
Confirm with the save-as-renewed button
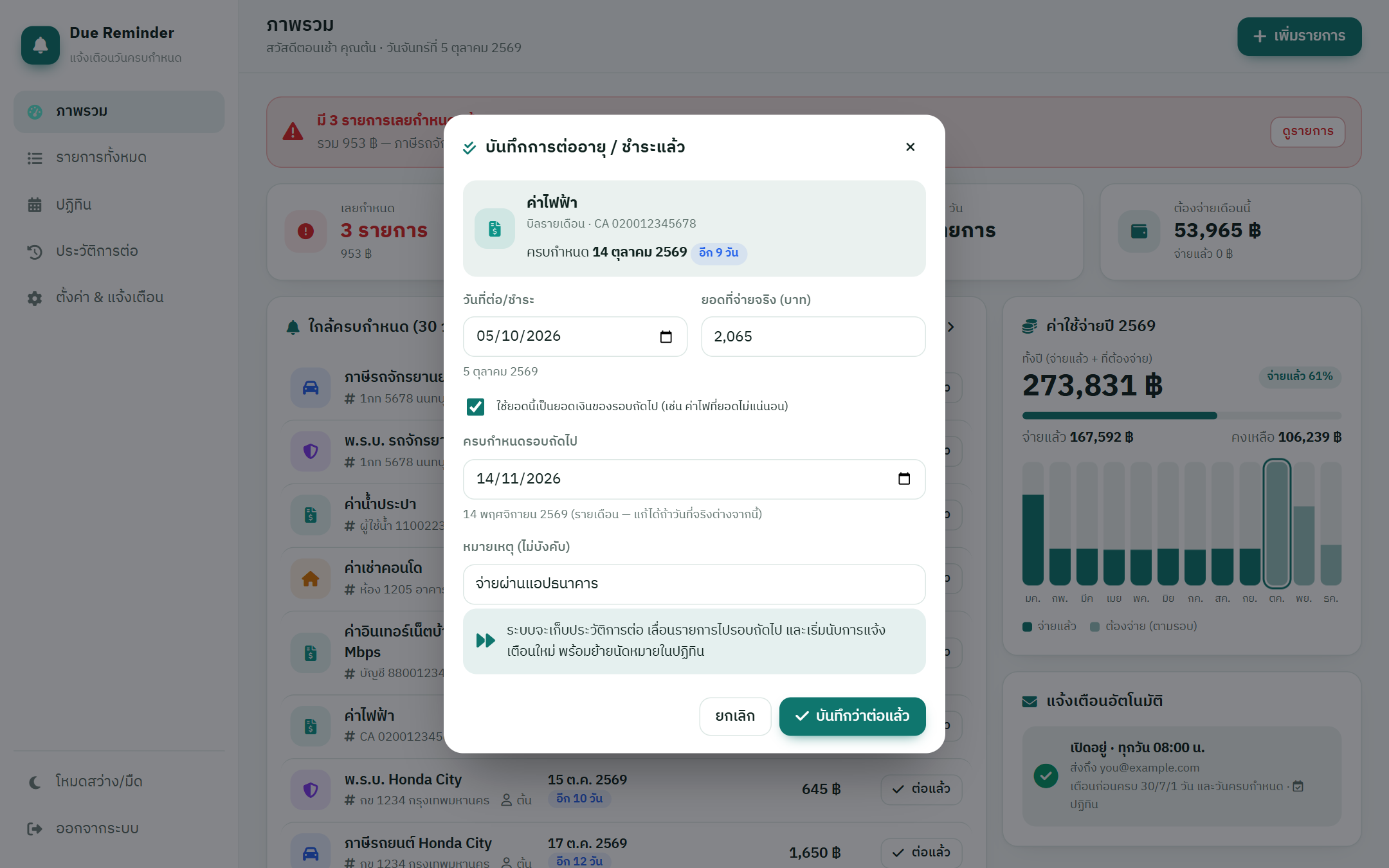coord(852,716)
